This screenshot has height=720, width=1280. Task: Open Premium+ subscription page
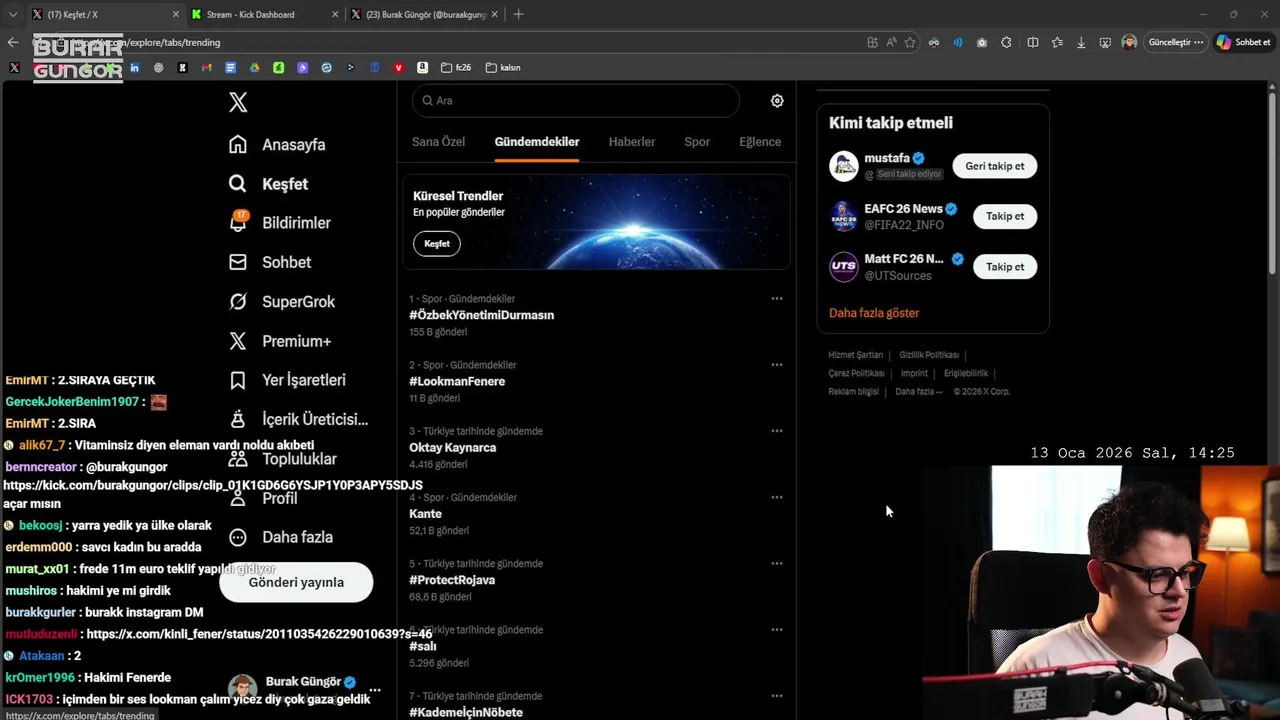(x=279, y=341)
